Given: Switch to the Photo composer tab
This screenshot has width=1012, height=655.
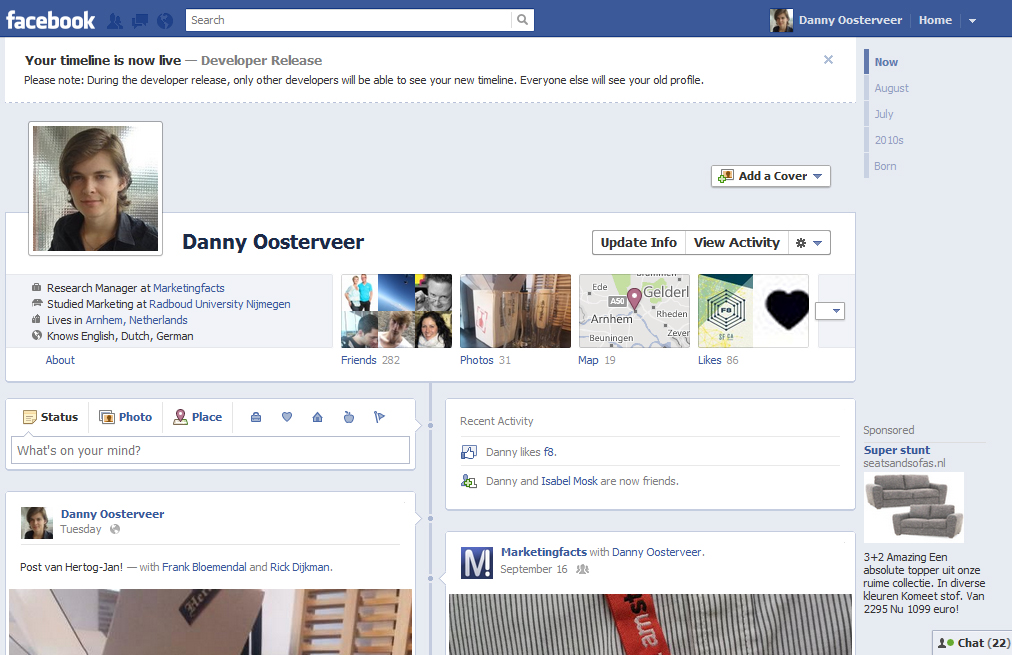Looking at the screenshot, I should 126,417.
